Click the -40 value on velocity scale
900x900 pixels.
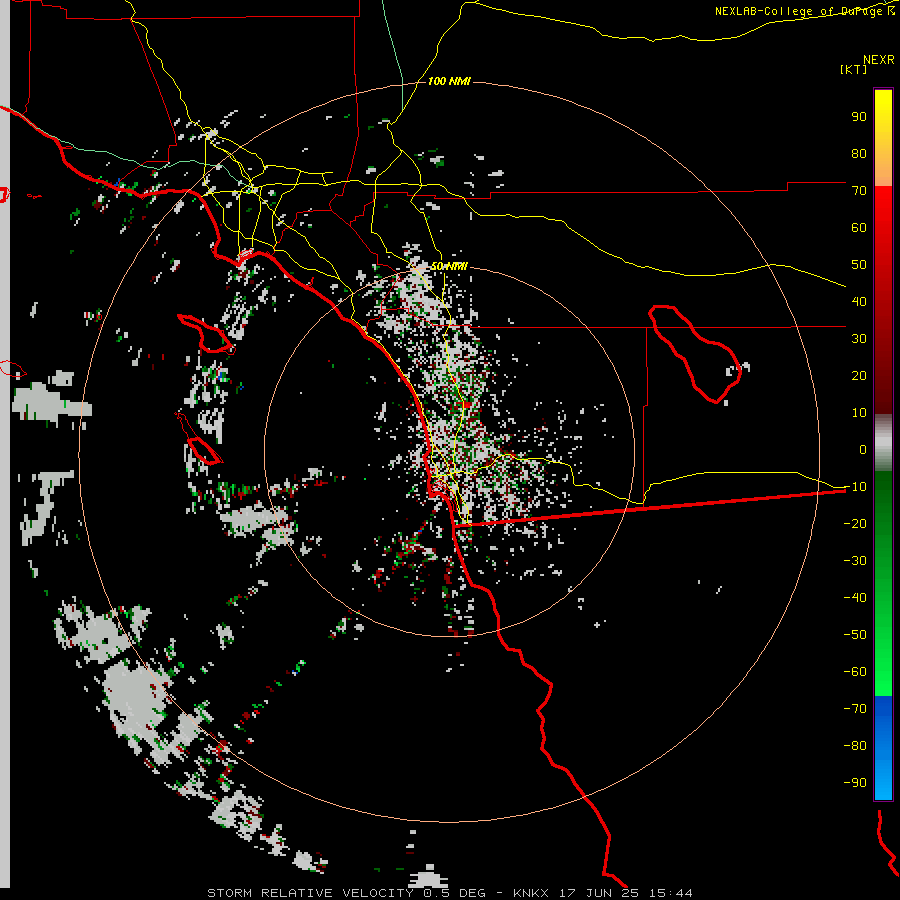point(855,598)
